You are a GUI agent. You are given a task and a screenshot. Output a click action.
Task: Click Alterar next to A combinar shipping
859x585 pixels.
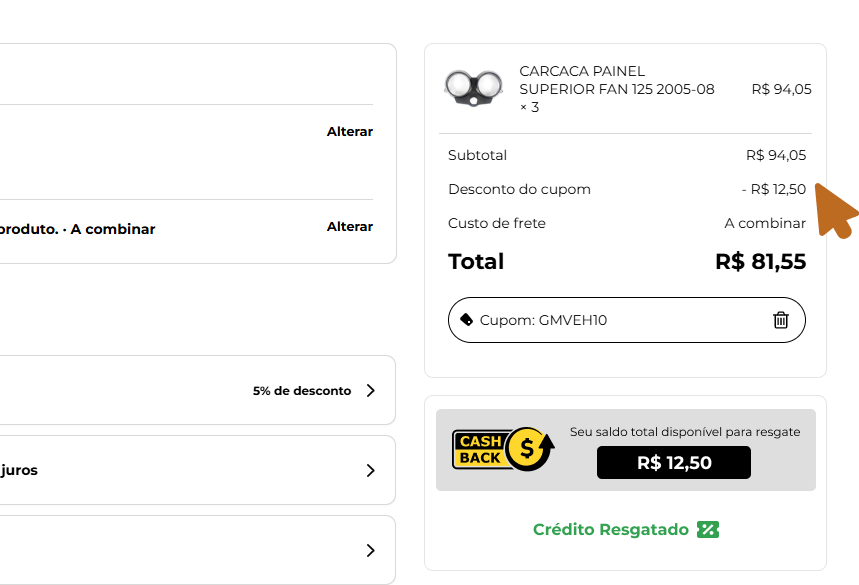point(350,226)
